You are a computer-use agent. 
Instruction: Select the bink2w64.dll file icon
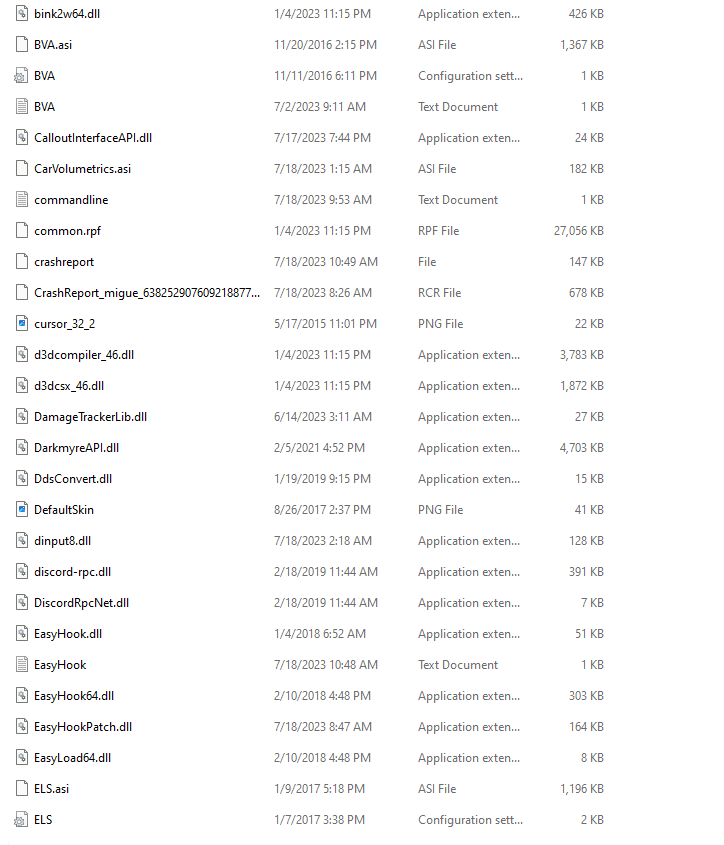pyautogui.click(x=22, y=13)
